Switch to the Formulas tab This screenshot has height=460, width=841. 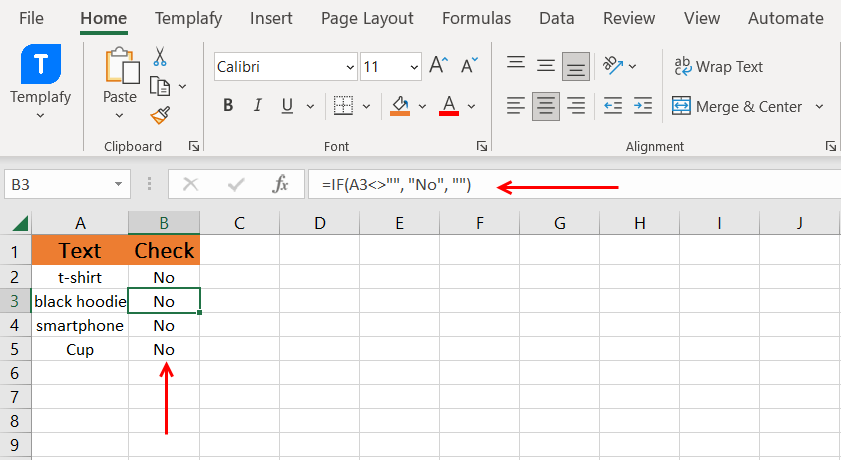[476, 18]
